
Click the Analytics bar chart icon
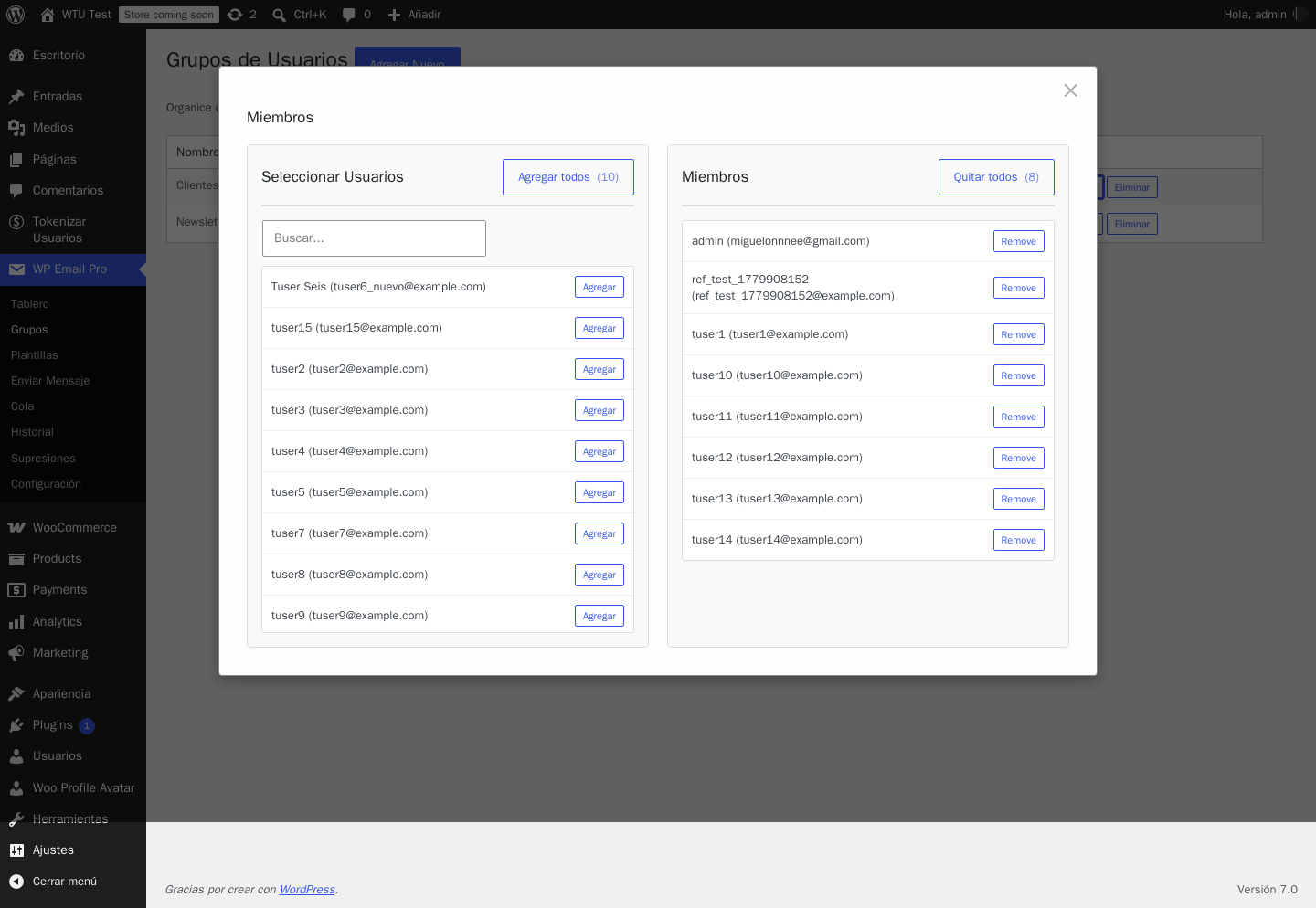pyautogui.click(x=16, y=622)
